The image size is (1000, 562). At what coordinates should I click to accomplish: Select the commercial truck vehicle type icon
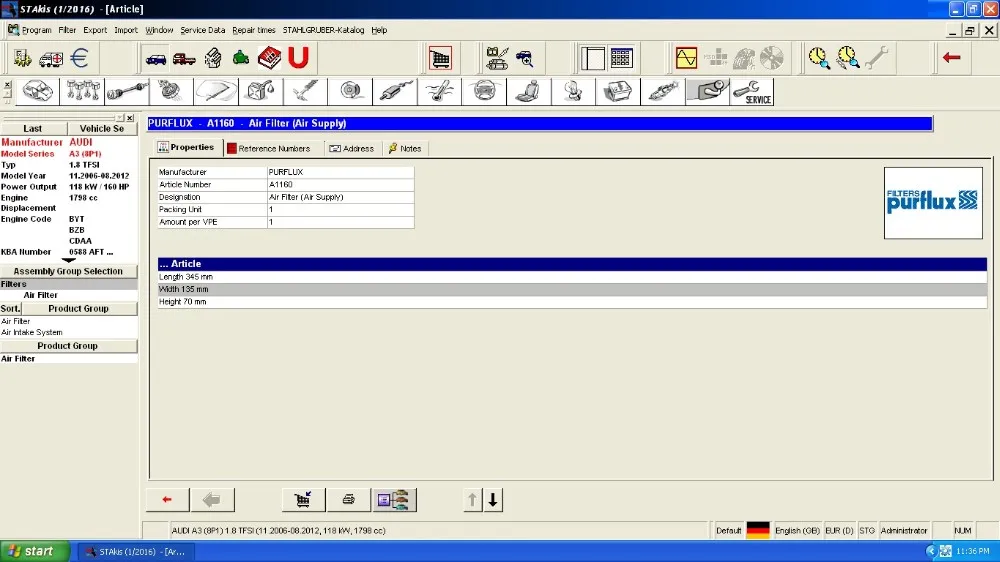pyautogui.click(x=184, y=59)
